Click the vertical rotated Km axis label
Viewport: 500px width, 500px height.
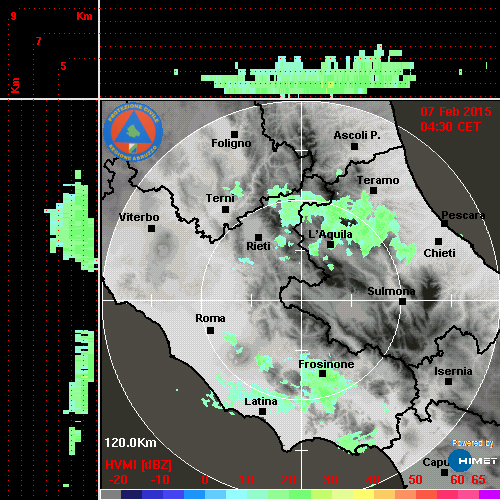point(15,85)
